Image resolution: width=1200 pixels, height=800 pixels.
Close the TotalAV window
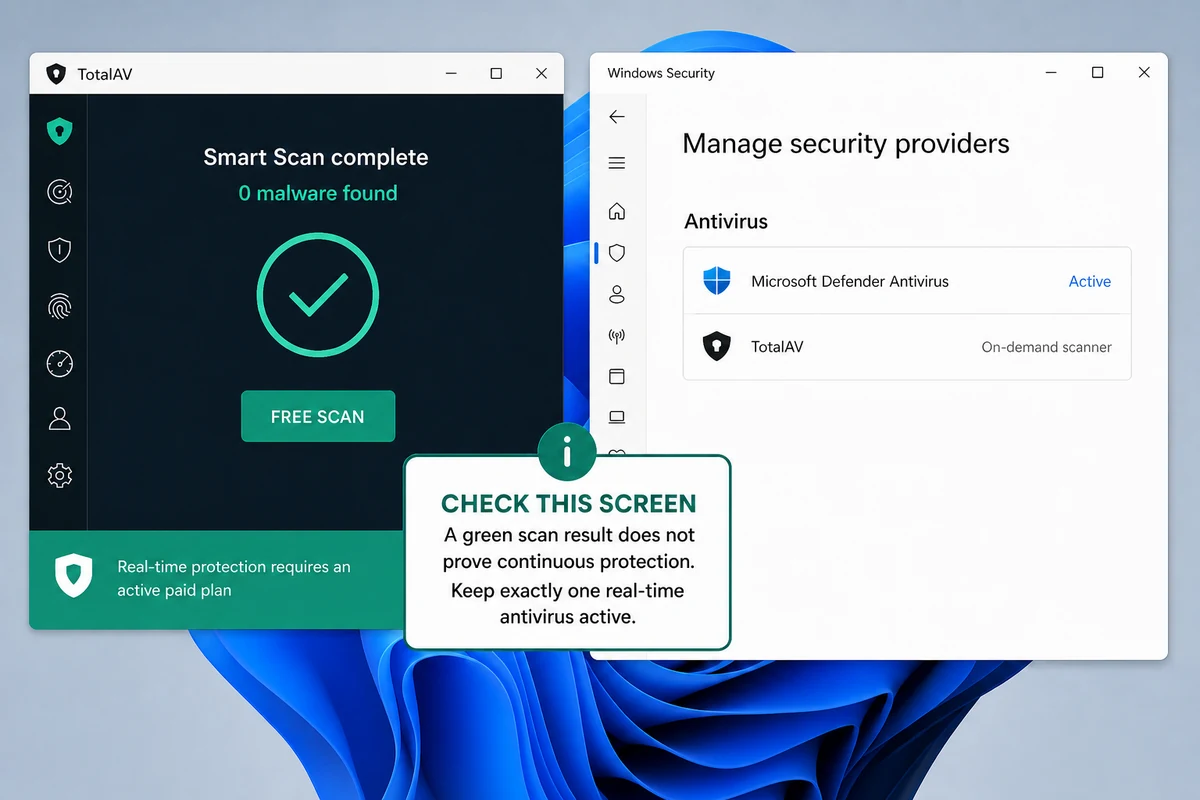[x=541, y=74]
